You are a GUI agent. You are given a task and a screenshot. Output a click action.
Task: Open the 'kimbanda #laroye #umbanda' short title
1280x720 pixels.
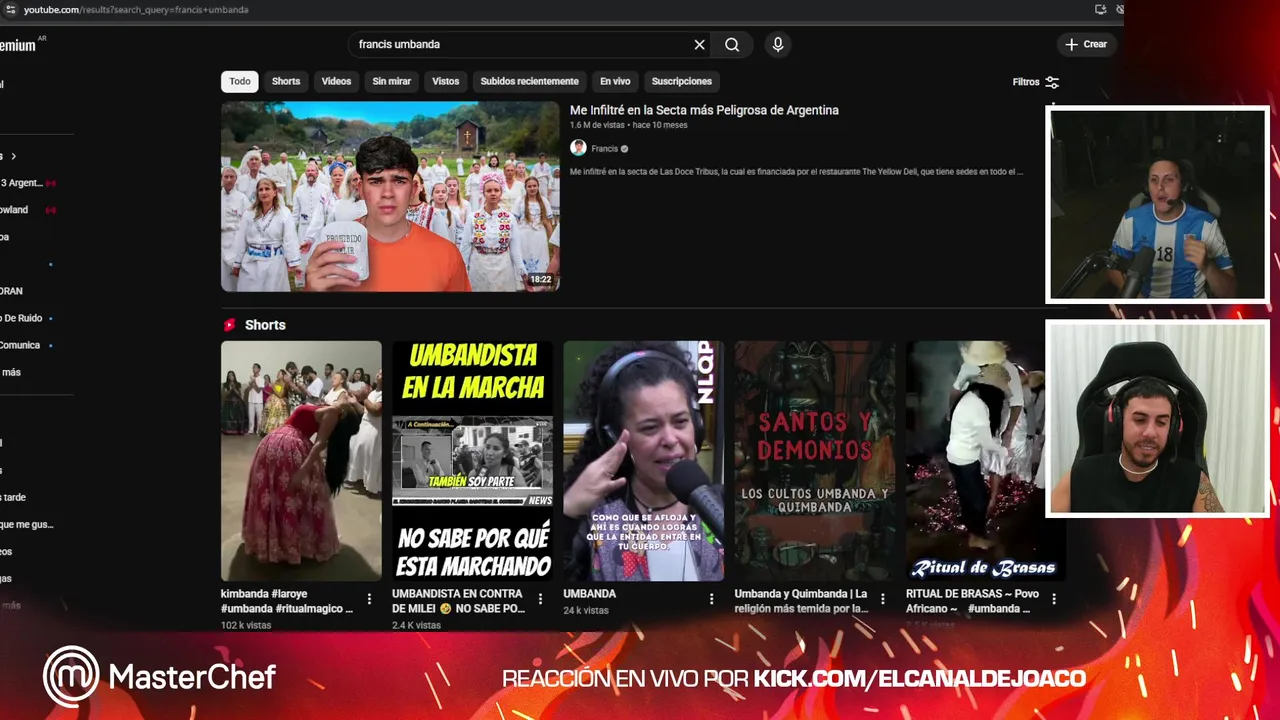pos(287,601)
